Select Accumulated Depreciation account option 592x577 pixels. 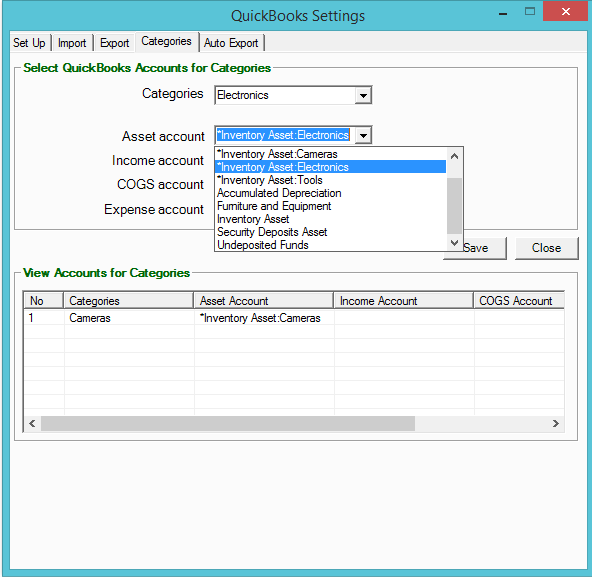(330, 193)
